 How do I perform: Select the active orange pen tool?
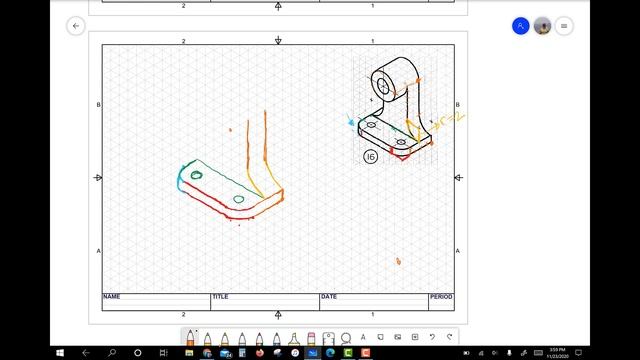tap(190, 338)
